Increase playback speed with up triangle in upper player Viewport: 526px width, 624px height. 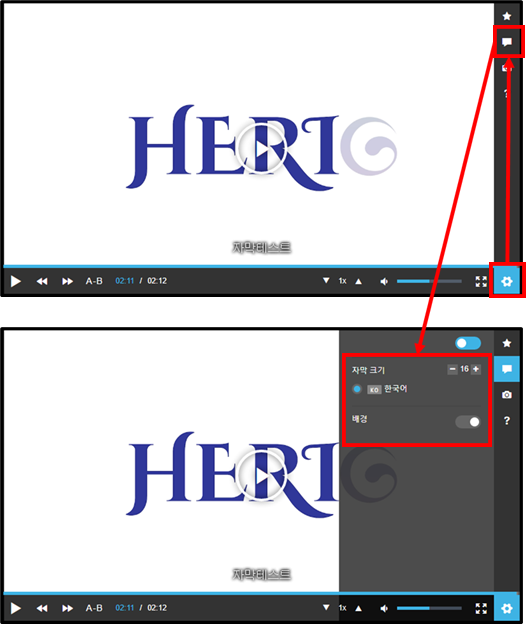tap(358, 281)
